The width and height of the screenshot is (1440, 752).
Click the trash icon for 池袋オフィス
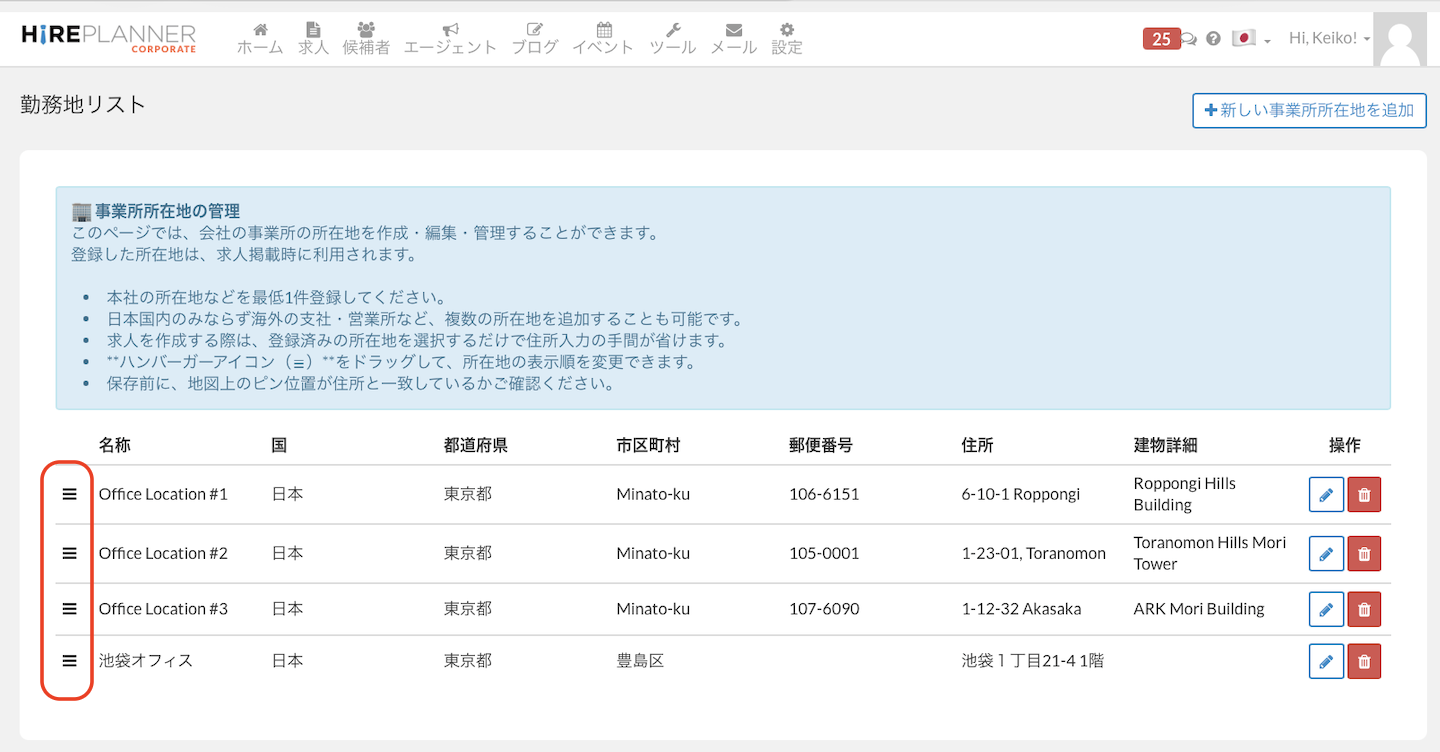[x=1364, y=661]
